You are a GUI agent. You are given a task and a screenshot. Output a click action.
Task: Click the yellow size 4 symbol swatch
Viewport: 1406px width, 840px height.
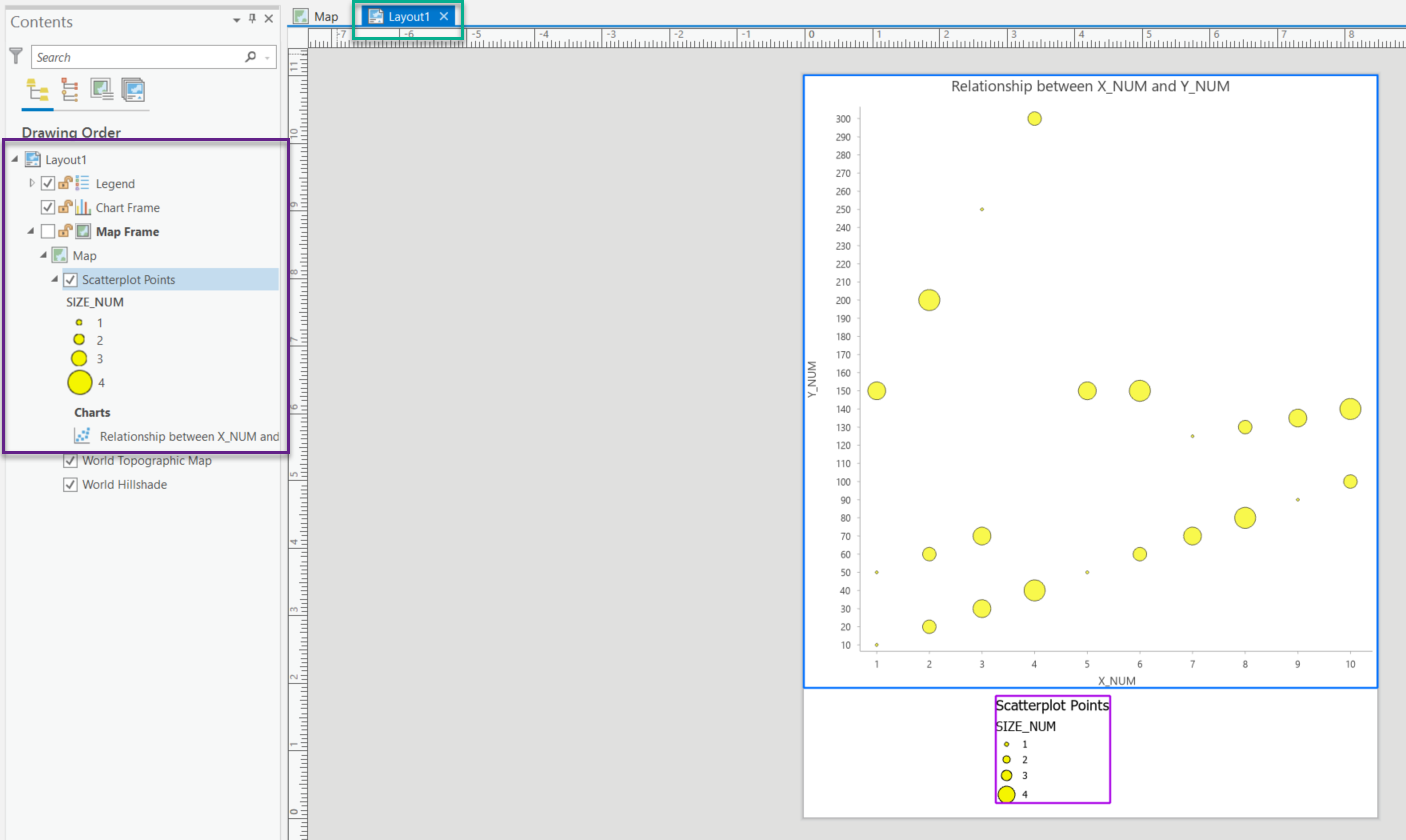tap(80, 382)
